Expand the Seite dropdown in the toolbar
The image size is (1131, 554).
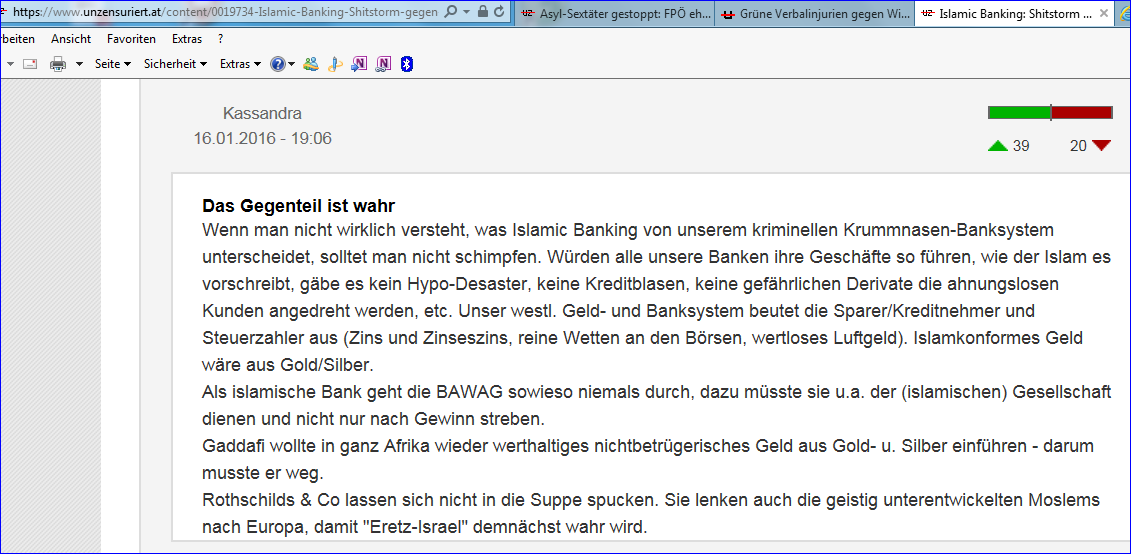[x=112, y=64]
